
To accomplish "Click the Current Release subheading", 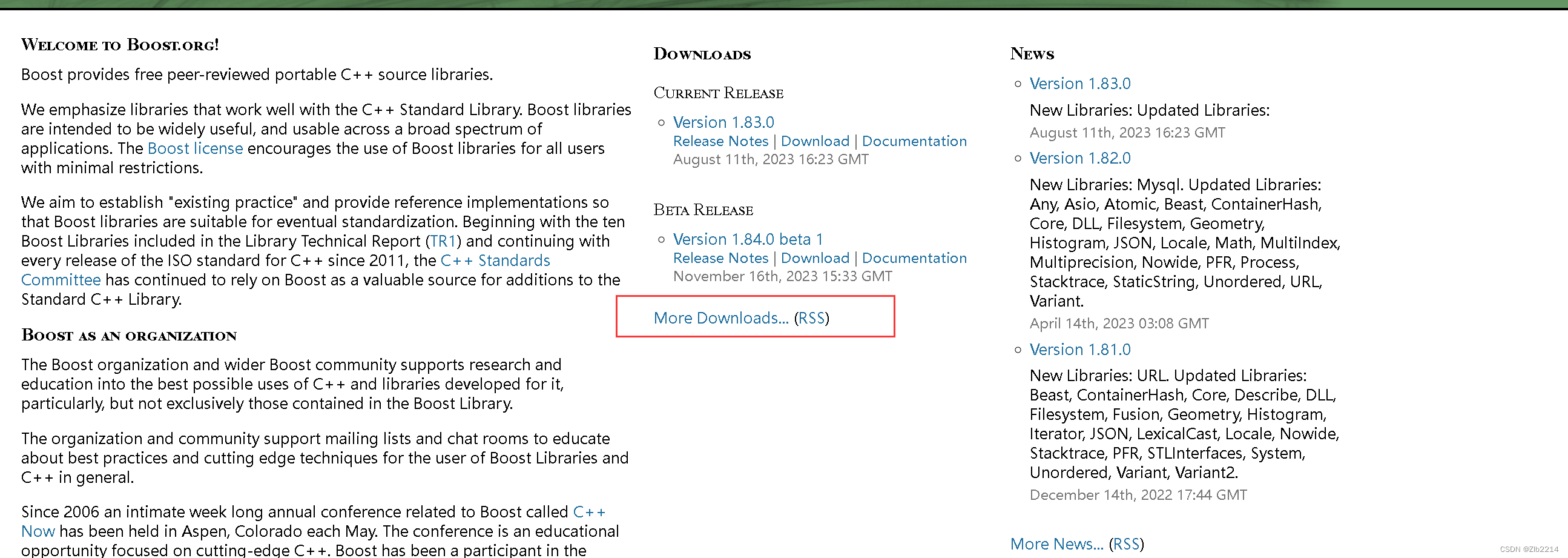I will (718, 93).
